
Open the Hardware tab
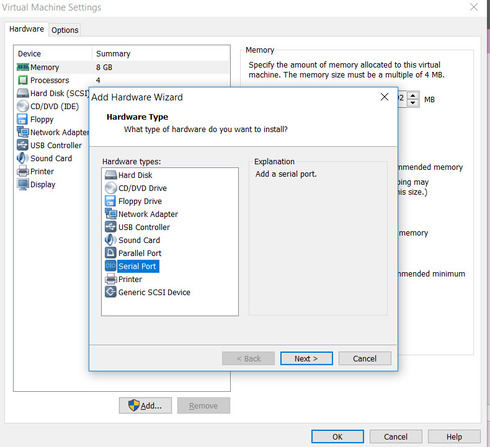pyautogui.click(x=27, y=29)
